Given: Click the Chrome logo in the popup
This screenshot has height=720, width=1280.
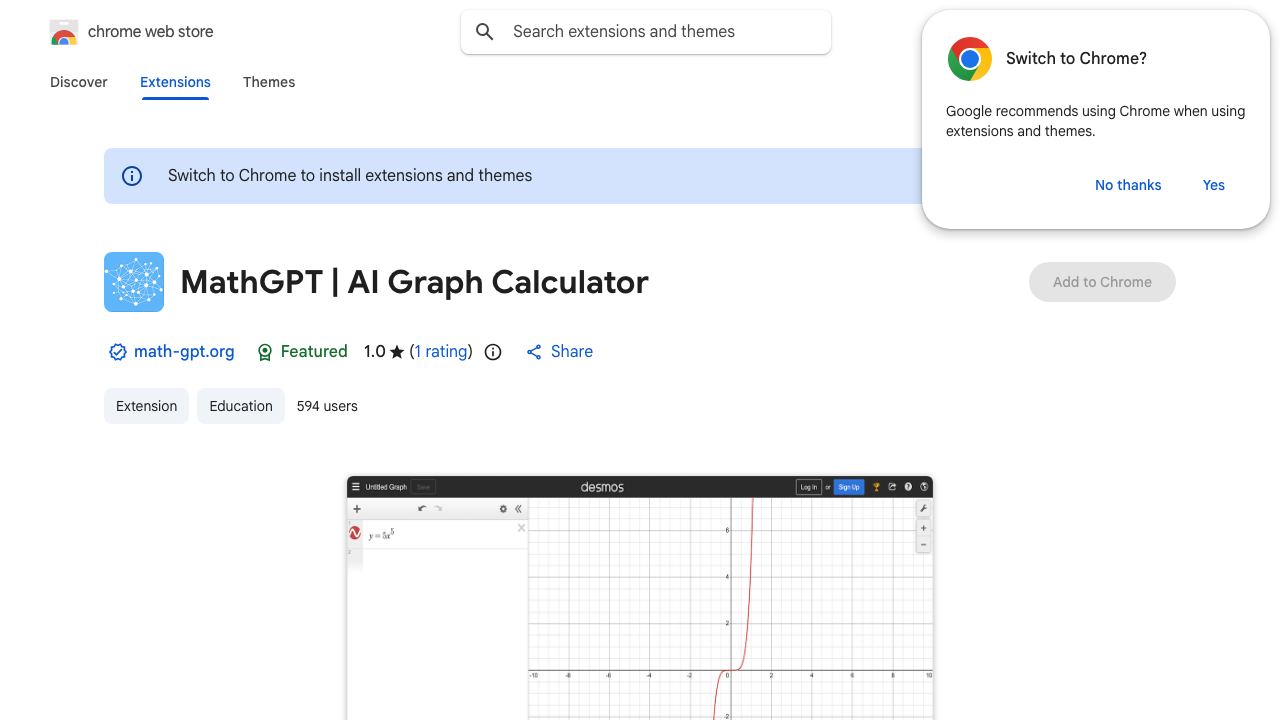Looking at the screenshot, I should pos(970,59).
